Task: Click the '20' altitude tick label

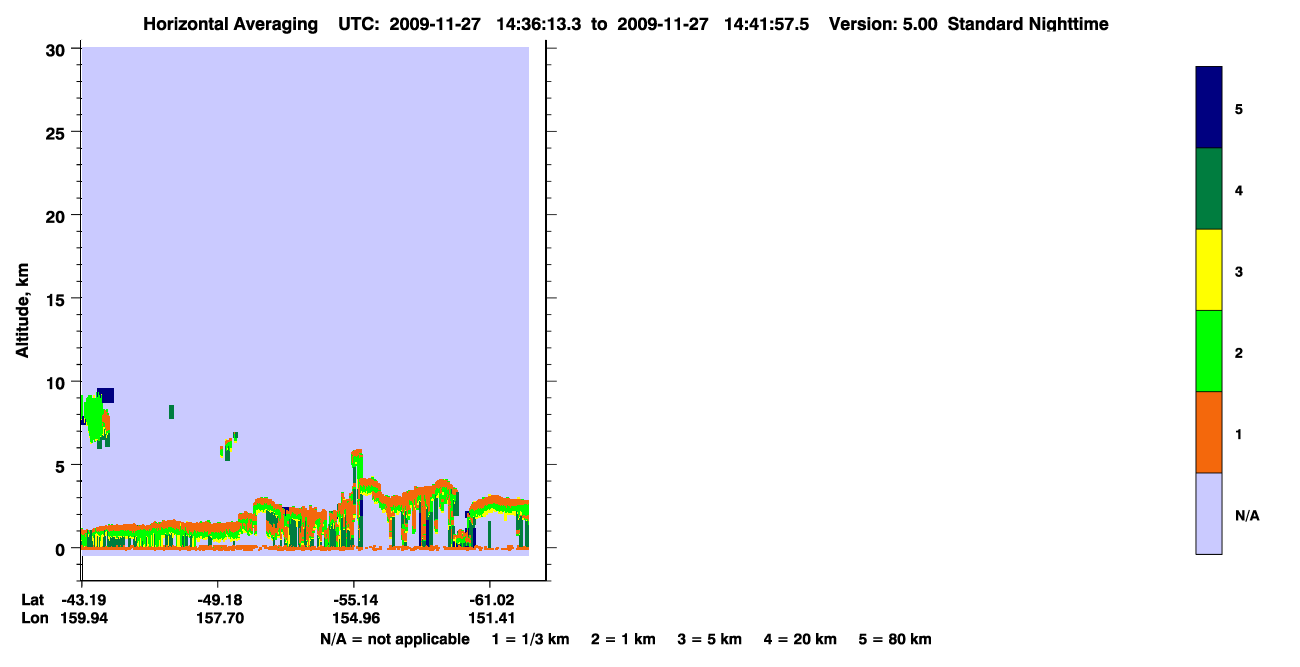Action: pos(58,215)
